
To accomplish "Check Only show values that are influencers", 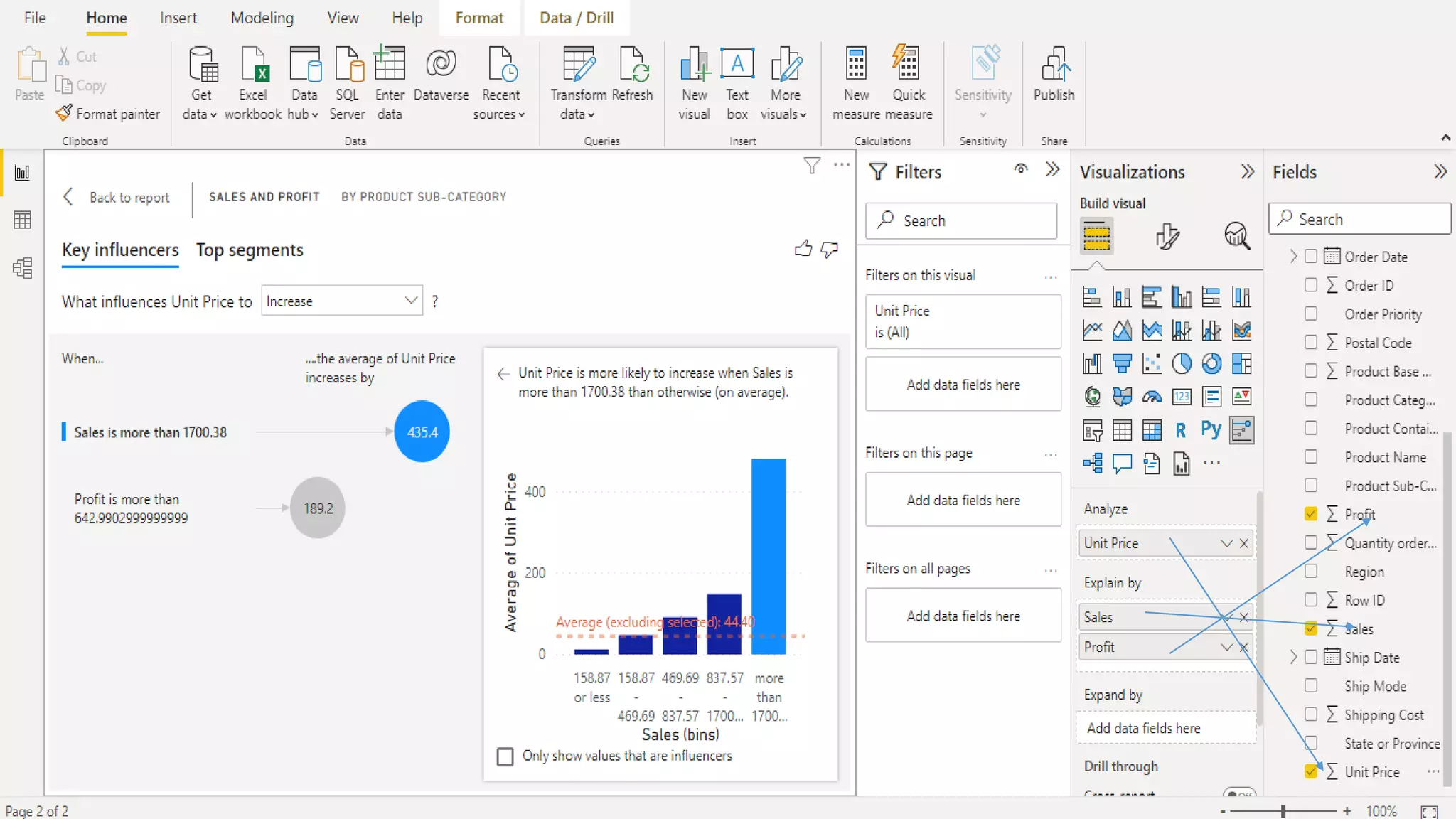I will coord(505,756).
